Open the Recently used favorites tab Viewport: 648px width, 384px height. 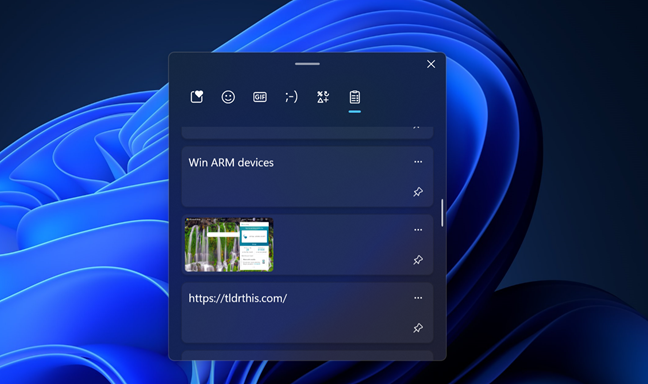[197, 97]
